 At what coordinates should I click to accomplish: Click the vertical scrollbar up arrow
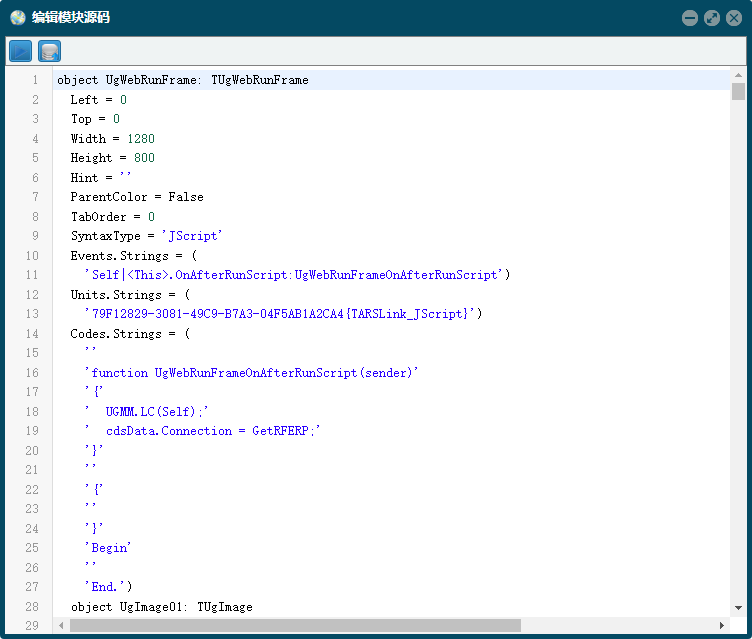tap(738, 75)
